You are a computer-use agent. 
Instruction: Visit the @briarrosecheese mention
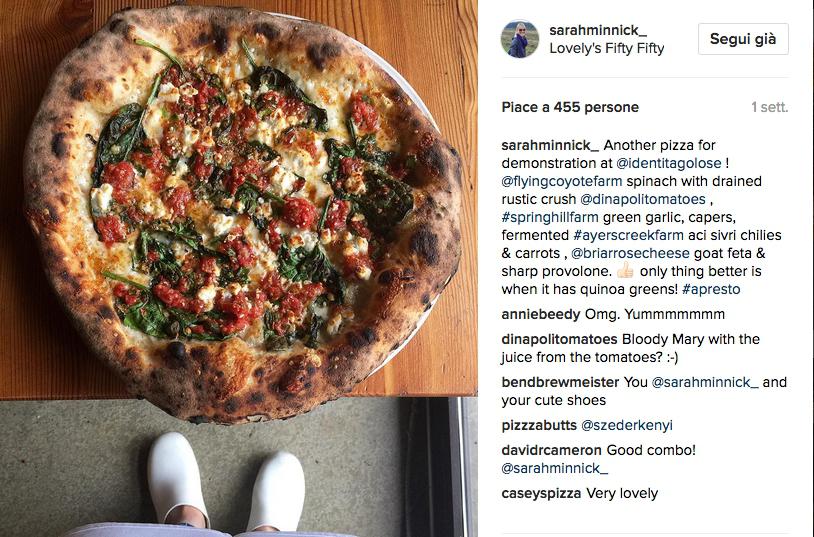pyautogui.click(x=630, y=253)
